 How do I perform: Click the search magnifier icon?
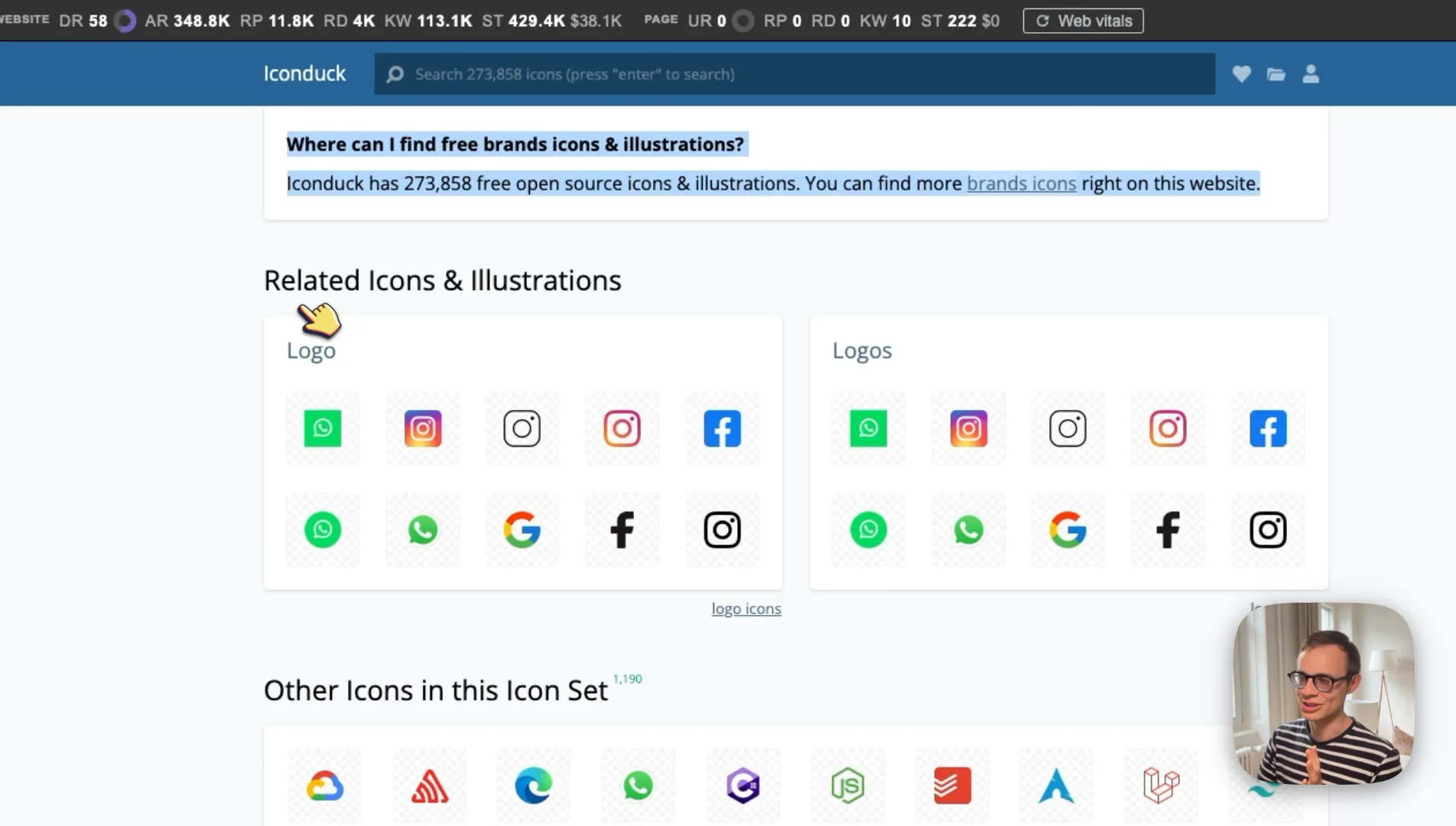395,74
